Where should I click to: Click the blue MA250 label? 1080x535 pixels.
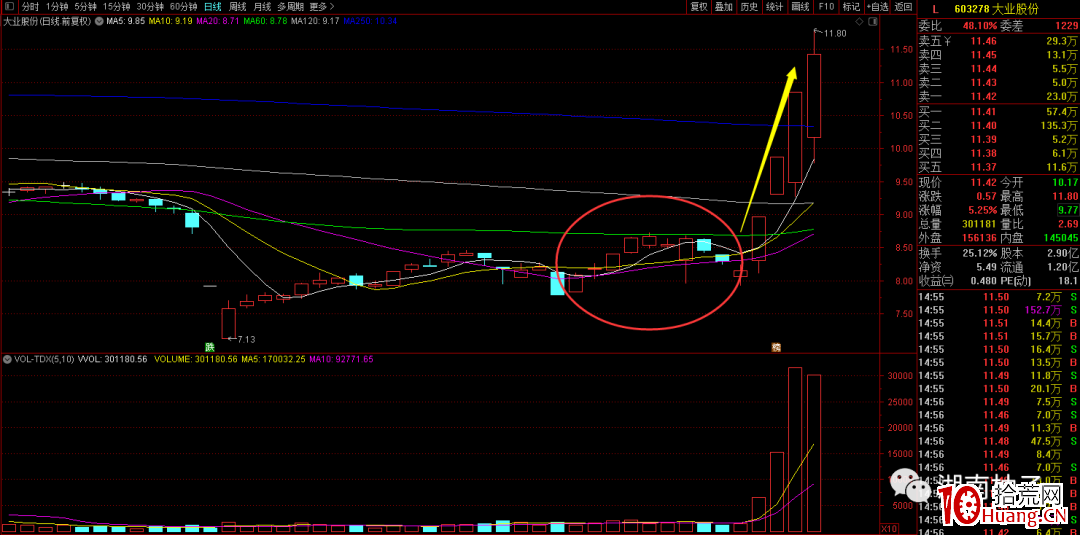pos(371,21)
